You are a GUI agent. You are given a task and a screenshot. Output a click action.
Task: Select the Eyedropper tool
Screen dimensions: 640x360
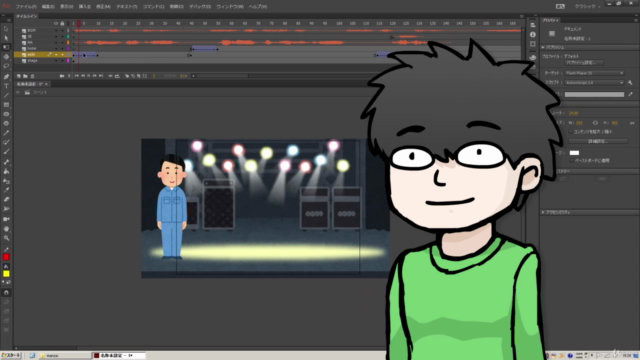[6, 190]
